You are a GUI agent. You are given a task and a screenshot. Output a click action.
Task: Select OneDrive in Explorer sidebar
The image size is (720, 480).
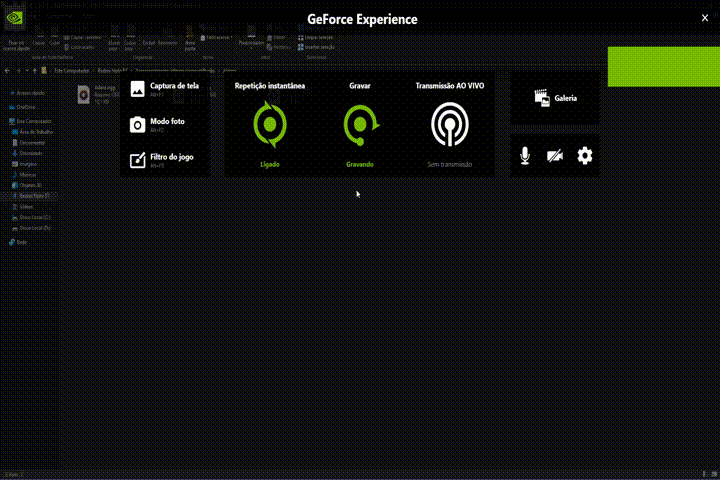point(22,107)
